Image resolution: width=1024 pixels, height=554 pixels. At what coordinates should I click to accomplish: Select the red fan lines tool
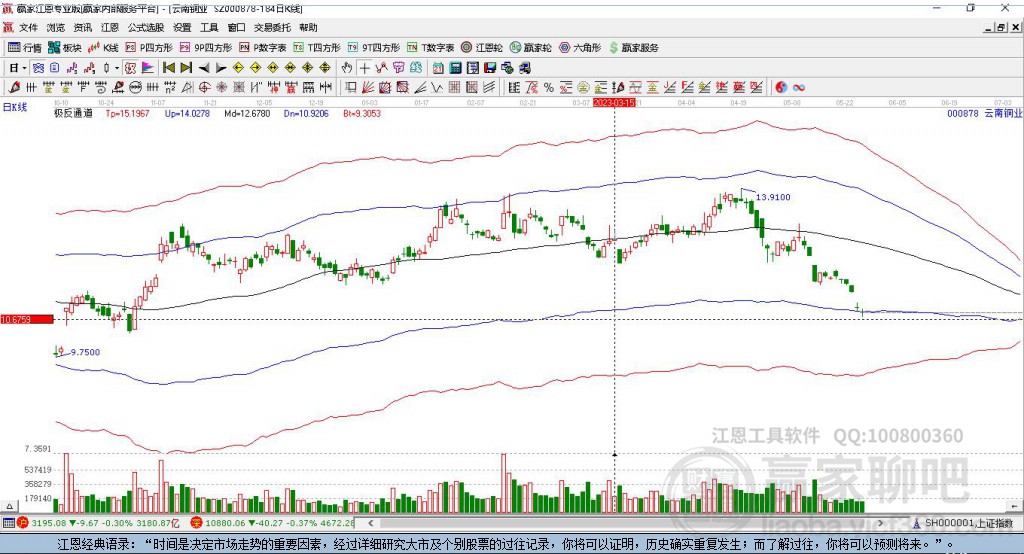(368, 87)
